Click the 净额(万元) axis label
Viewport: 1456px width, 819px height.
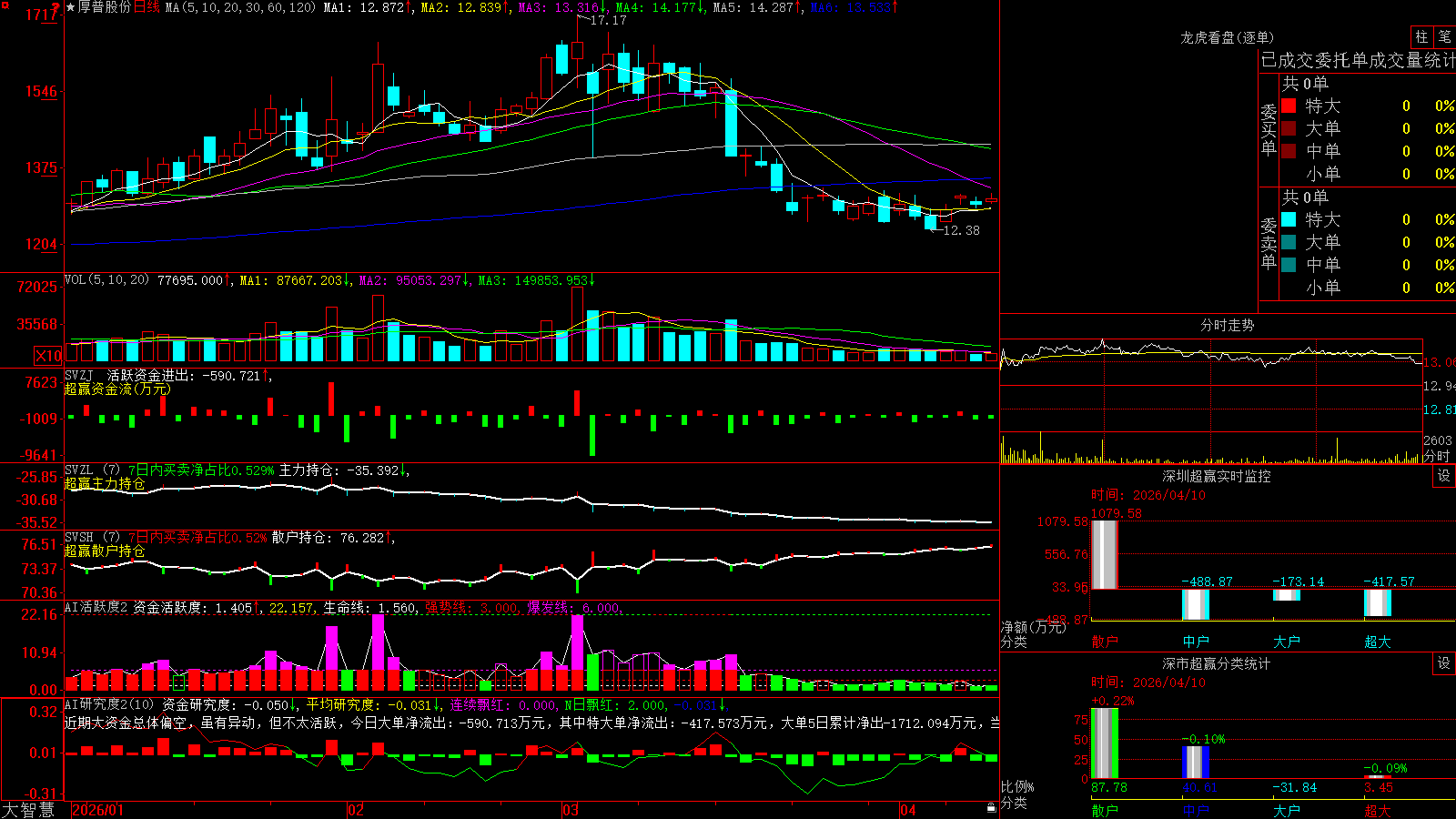1033,627
